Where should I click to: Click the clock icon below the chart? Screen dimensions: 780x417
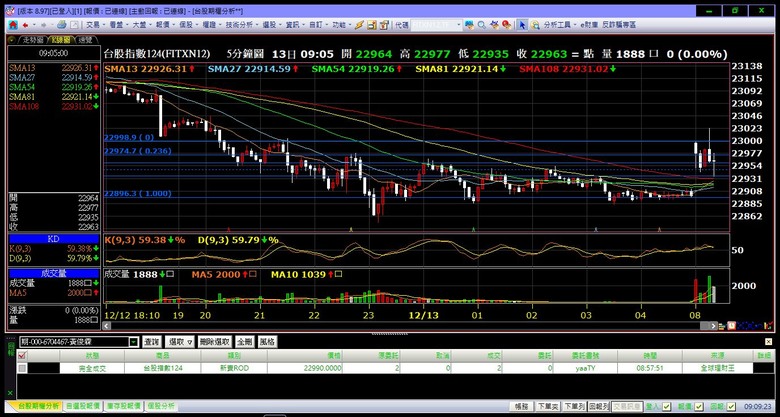[x=732, y=325]
